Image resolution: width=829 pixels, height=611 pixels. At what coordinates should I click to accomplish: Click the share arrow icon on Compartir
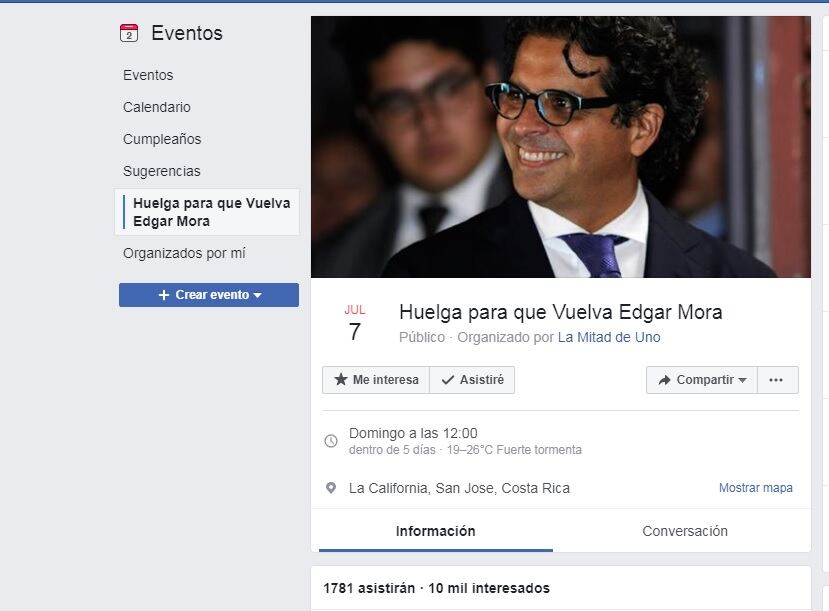665,380
